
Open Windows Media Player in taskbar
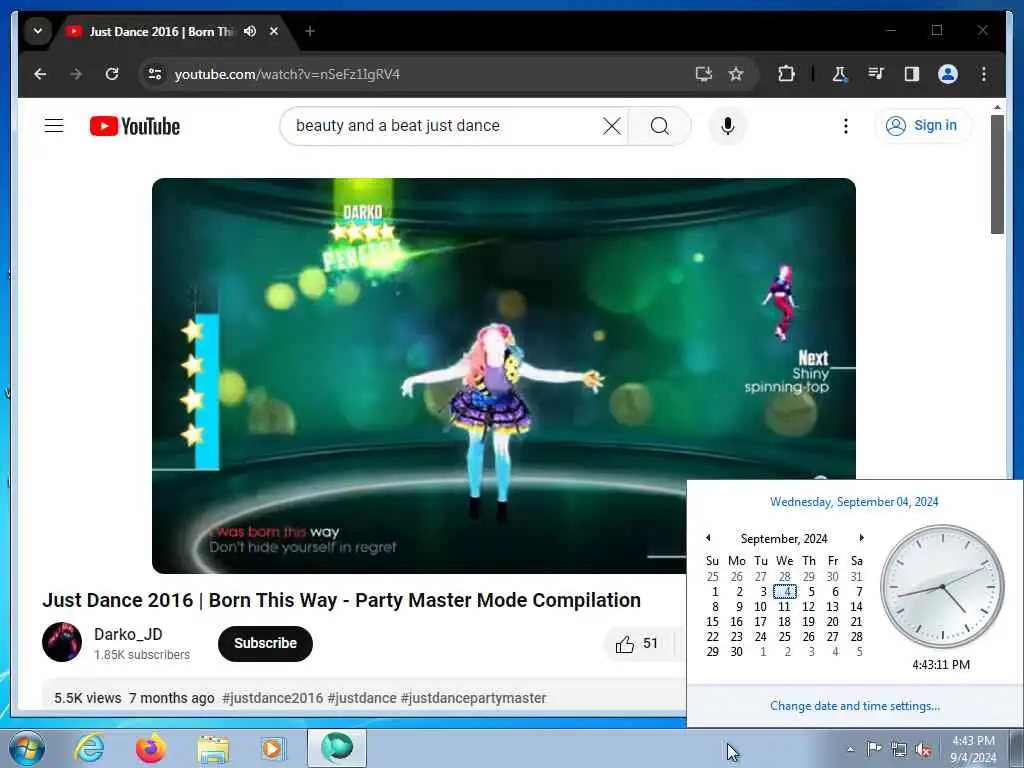point(273,748)
